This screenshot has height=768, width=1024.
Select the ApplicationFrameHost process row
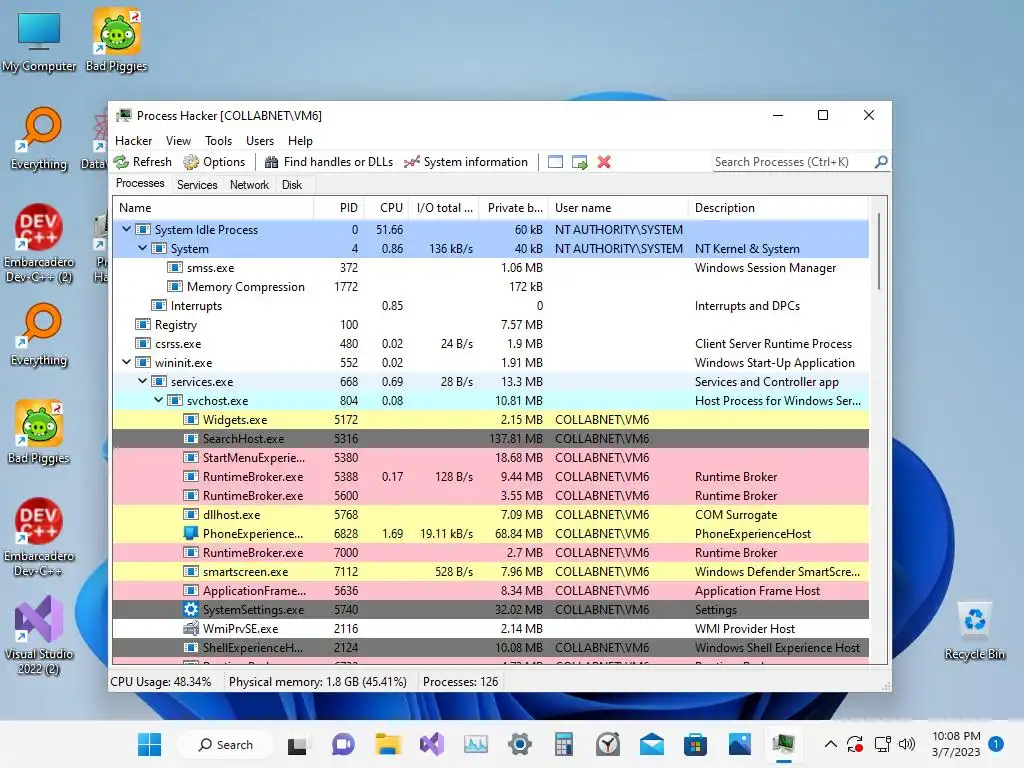coord(490,590)
